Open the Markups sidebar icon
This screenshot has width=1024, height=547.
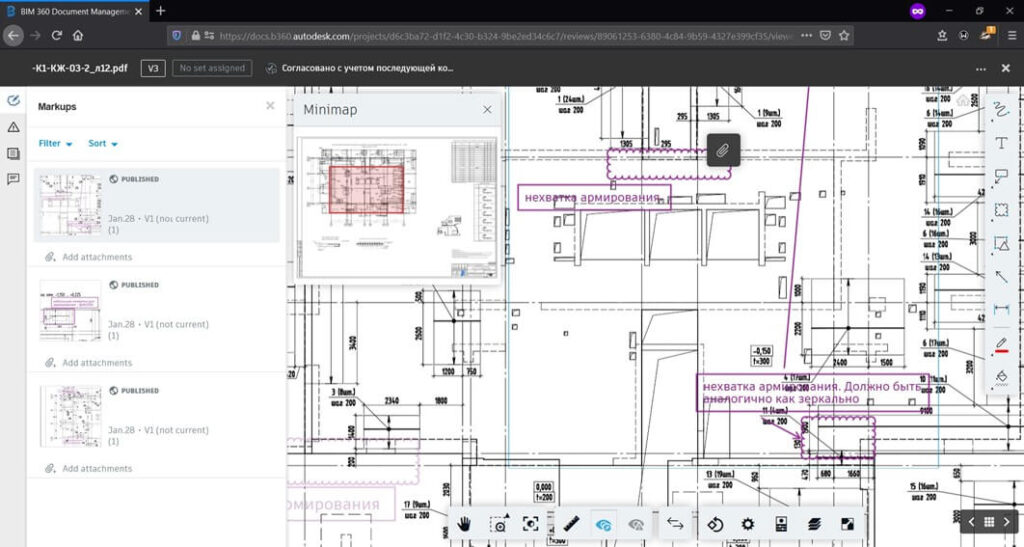(13, 101)
